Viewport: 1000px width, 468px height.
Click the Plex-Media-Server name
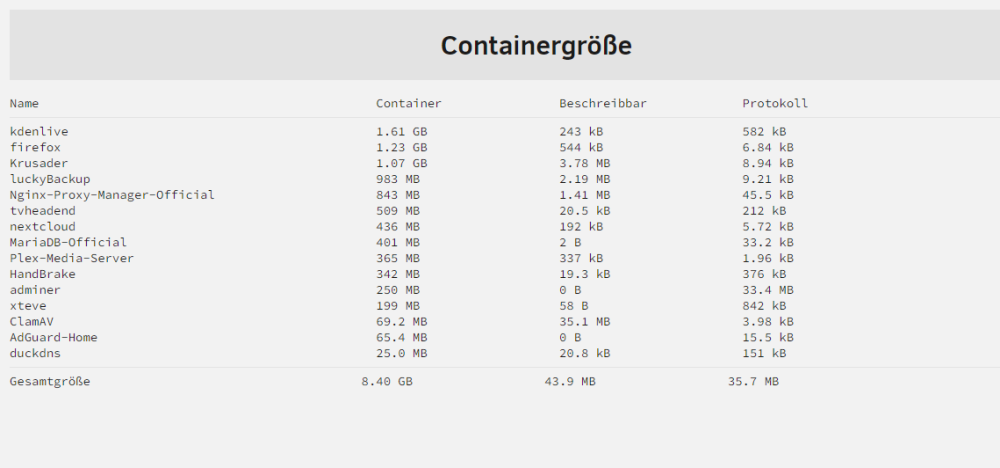72,258
